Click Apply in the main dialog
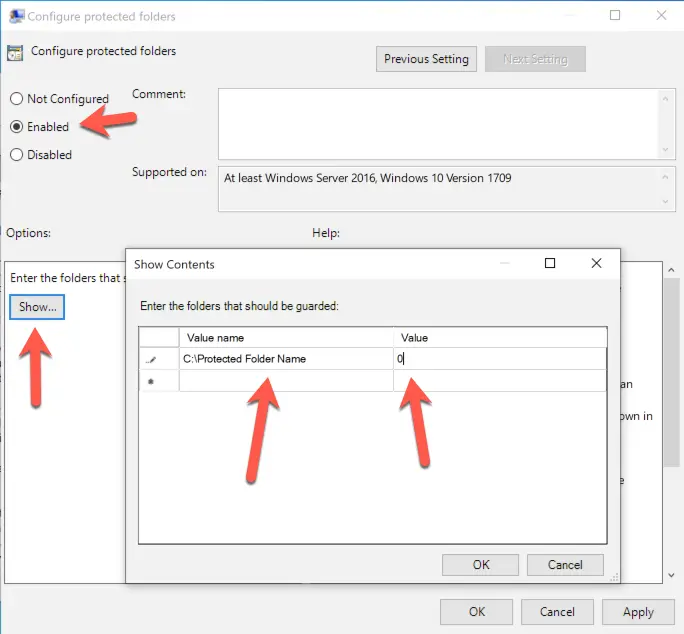The image size is (684, 634). 638,612
